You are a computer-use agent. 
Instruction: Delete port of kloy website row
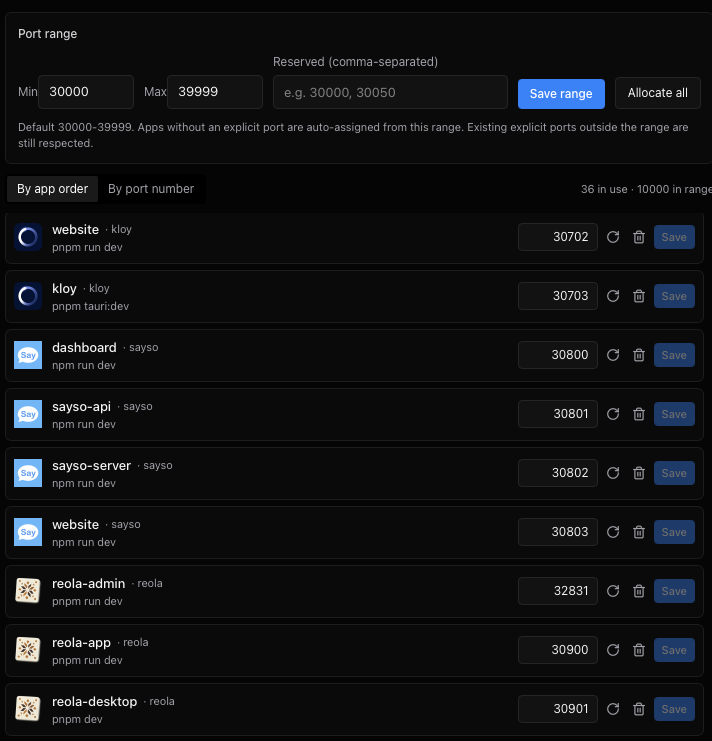pos(639,237)
